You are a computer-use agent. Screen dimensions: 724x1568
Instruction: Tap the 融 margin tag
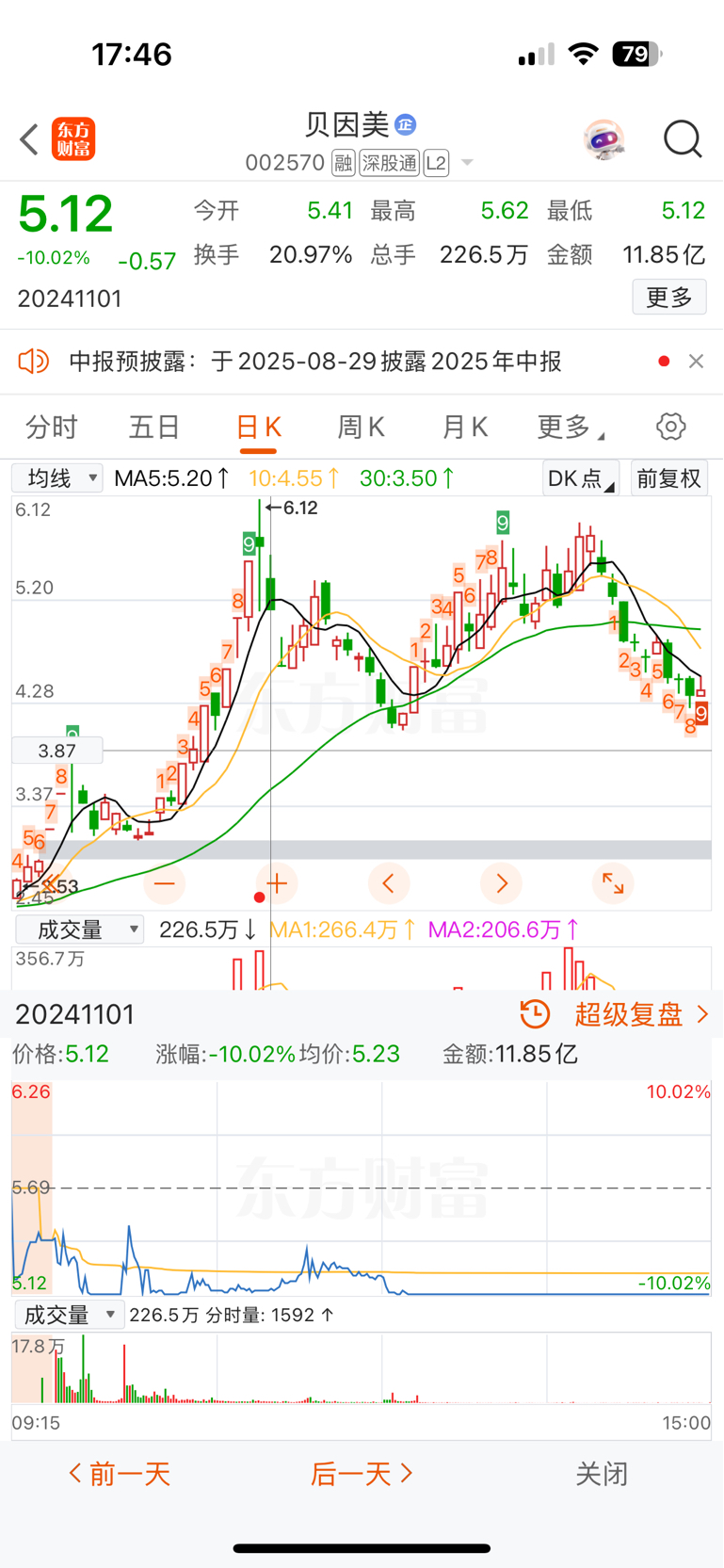pos(343,163)
